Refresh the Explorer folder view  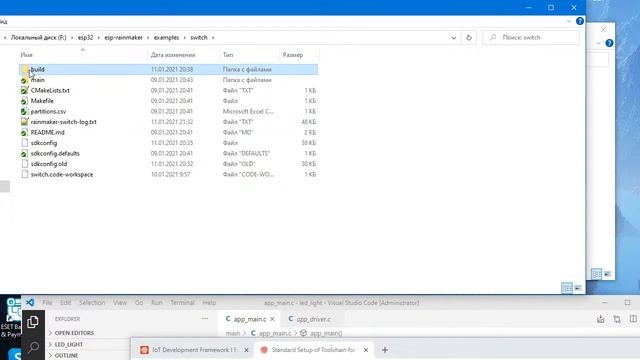(469, 38)
